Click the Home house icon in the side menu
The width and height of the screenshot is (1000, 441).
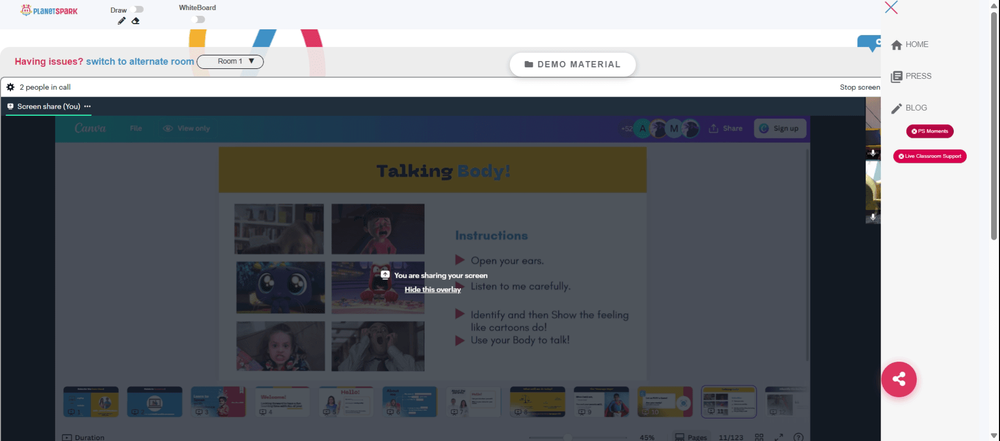tap(897, 45)
